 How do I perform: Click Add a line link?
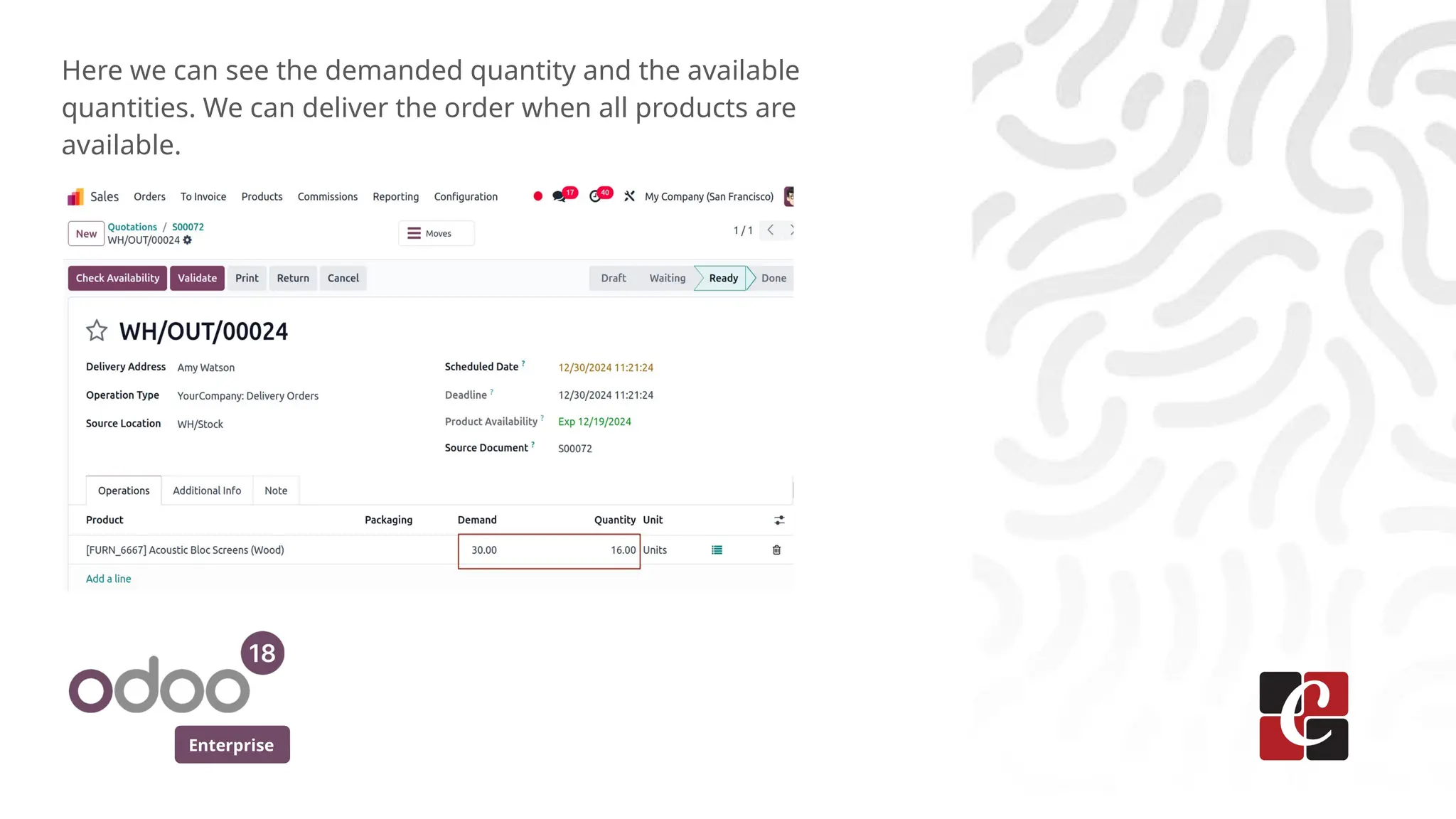(x=109, y=579)
